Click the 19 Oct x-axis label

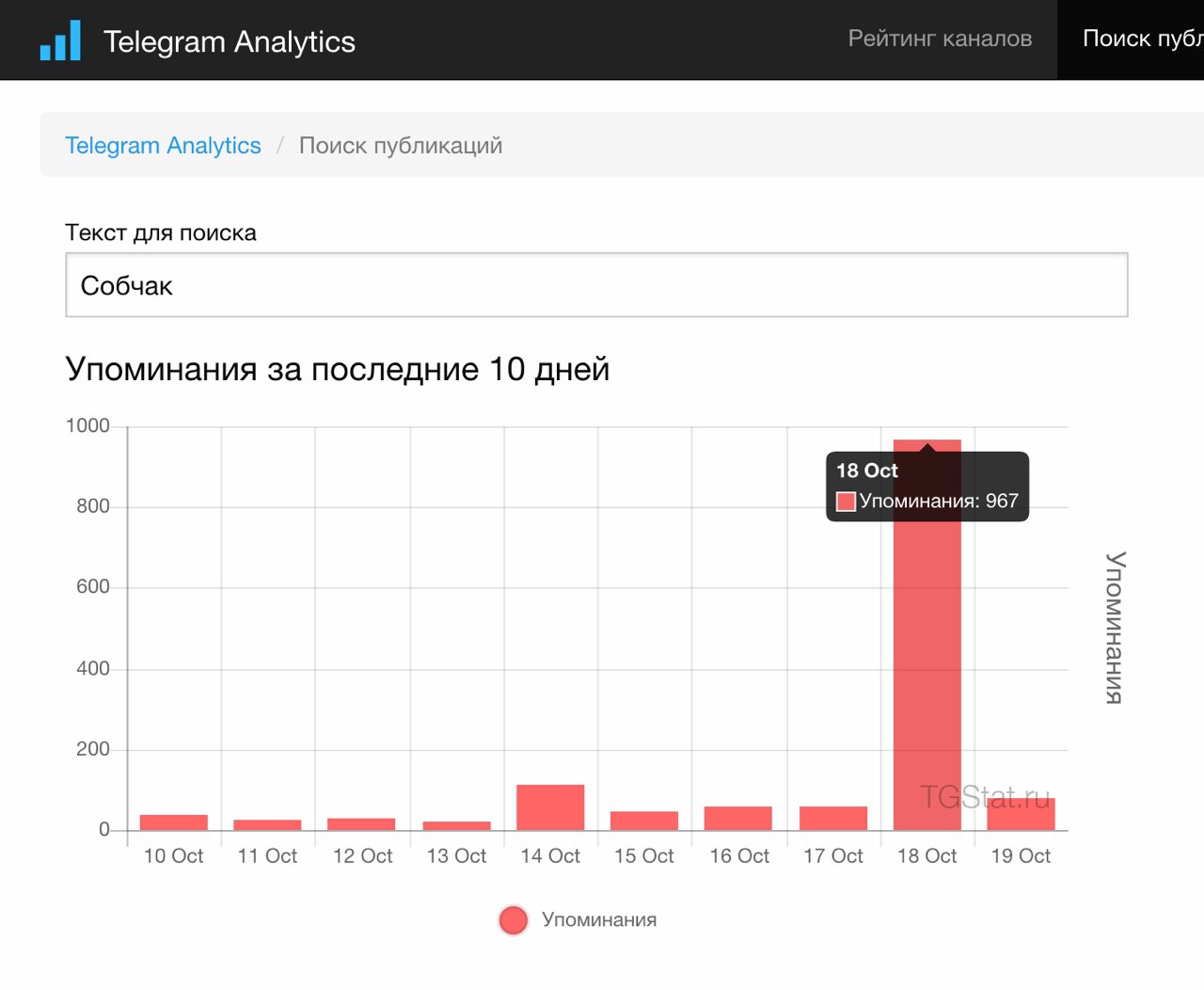[1021, 856]
